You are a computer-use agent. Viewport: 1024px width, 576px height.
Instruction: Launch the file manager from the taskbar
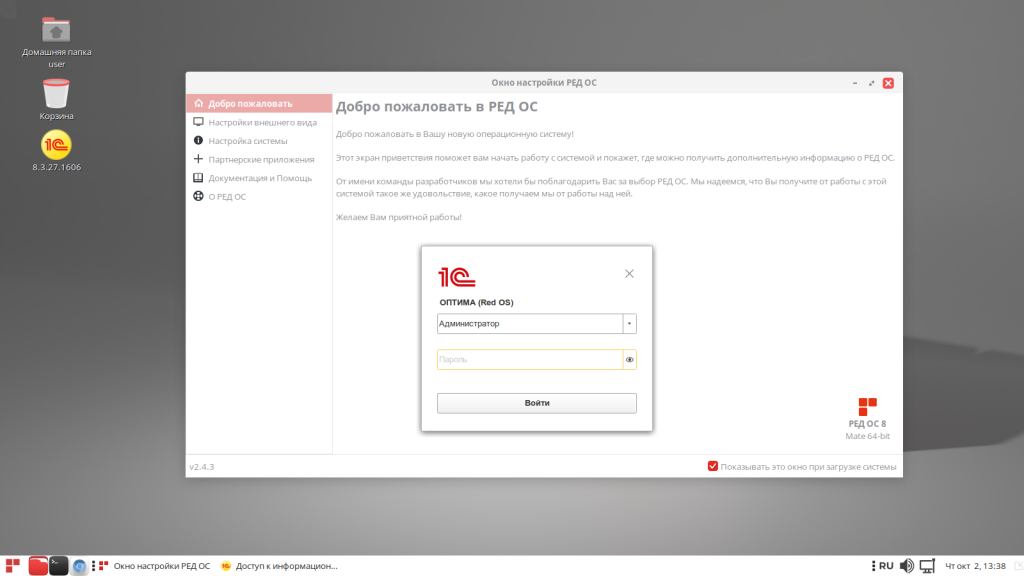pyautogui.click(x=38, y=566)
